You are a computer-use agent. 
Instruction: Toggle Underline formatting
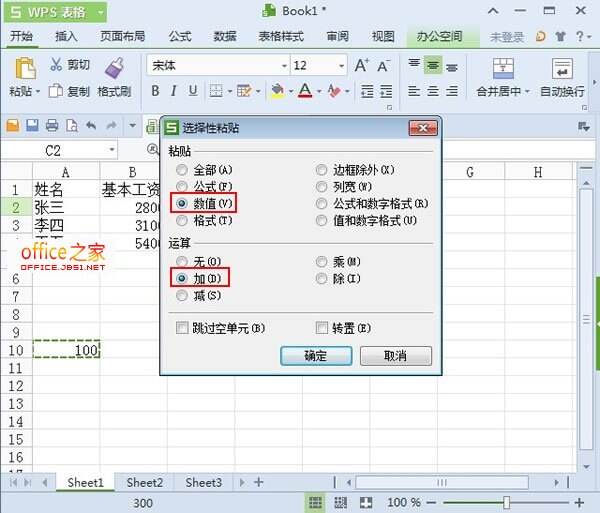click(193, 91)
